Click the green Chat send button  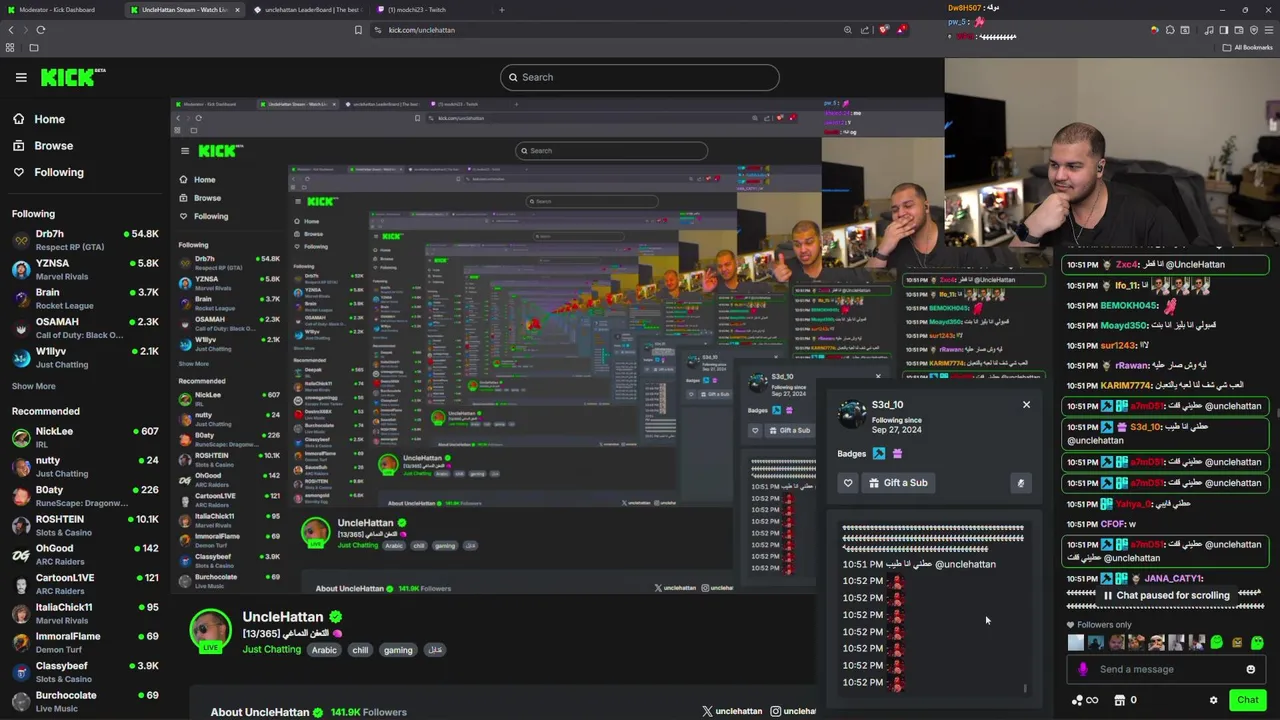pyautogui.click(x=1247, y=700)
